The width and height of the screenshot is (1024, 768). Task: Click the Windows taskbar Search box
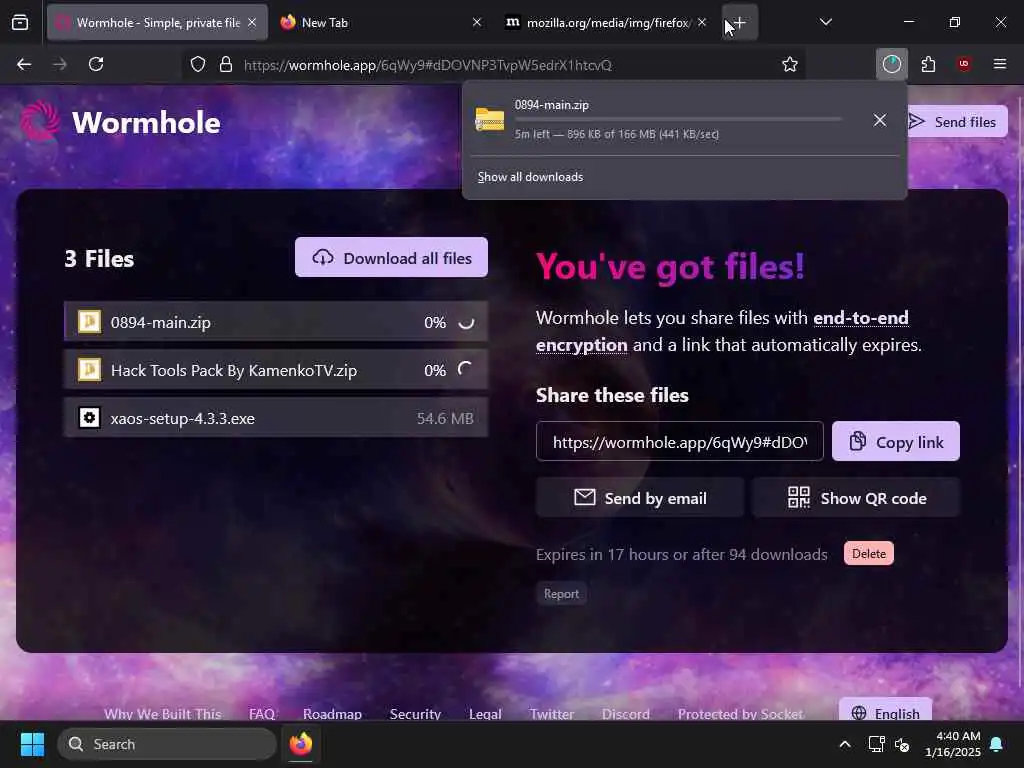167,744
